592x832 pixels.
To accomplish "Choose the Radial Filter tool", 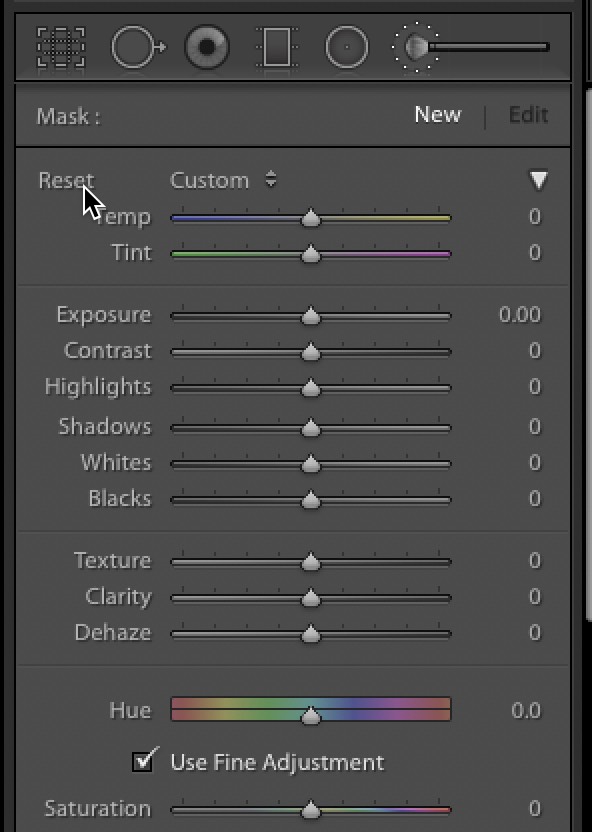I will (x=347, y=47).
